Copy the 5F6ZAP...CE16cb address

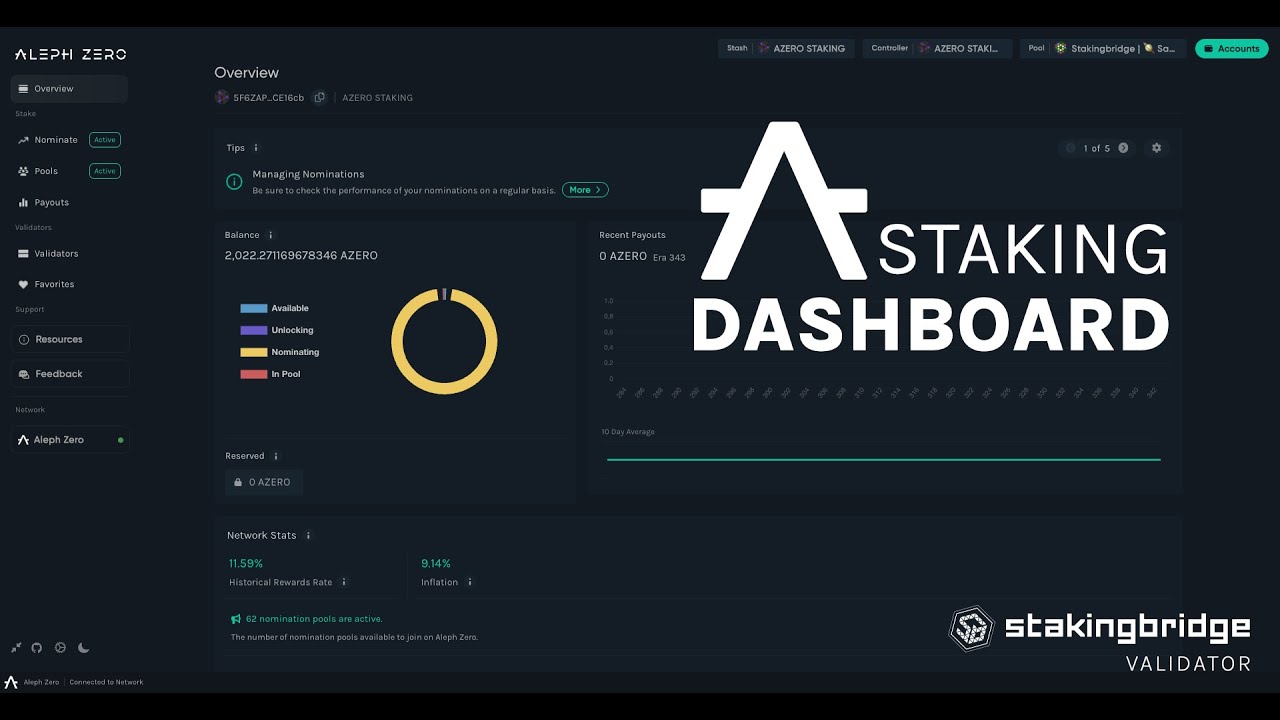point(319,97)
